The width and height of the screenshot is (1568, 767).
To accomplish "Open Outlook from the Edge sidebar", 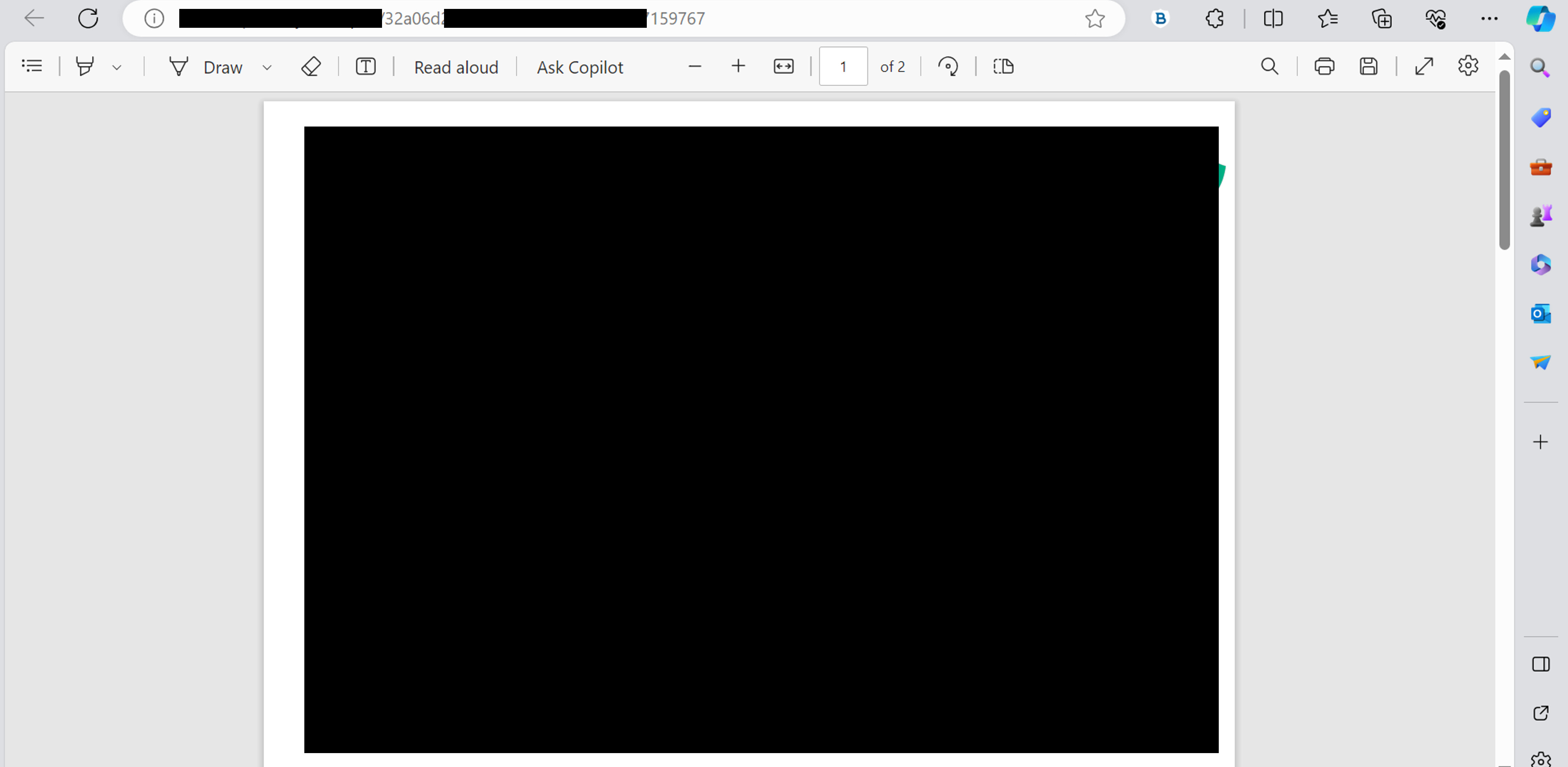I will point(1541,314).
